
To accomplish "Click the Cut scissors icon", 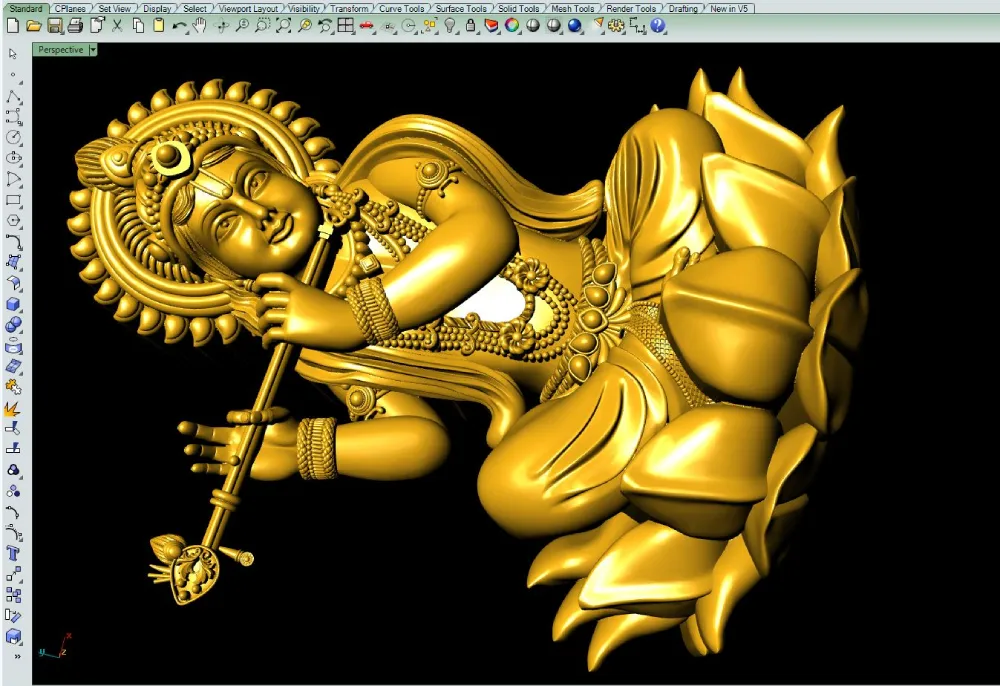I will click(x=117, y=26).
